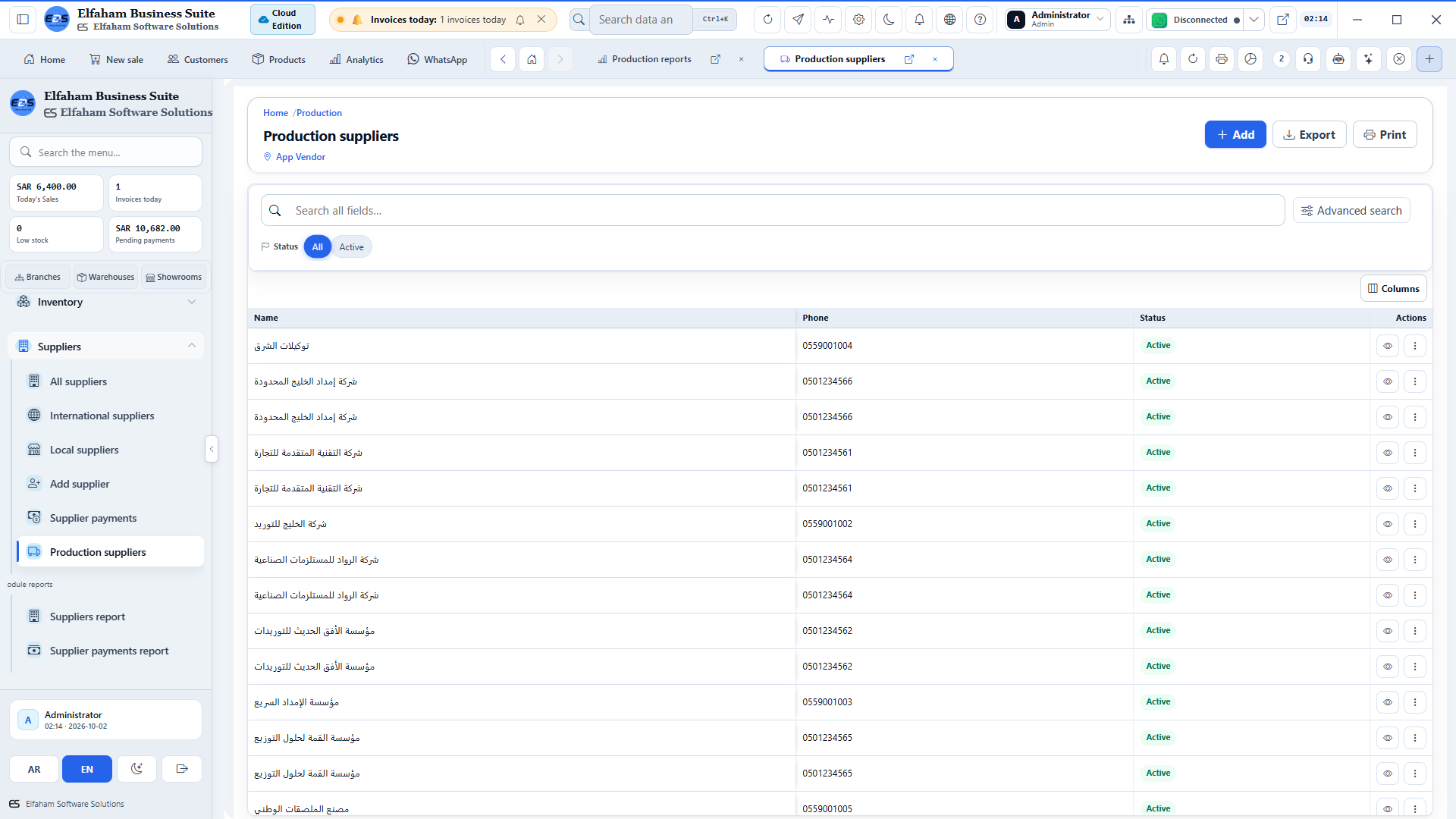This screenshot has width=1456, height=819.
Task: Select the Active status filter
Action: click(351, 247)
